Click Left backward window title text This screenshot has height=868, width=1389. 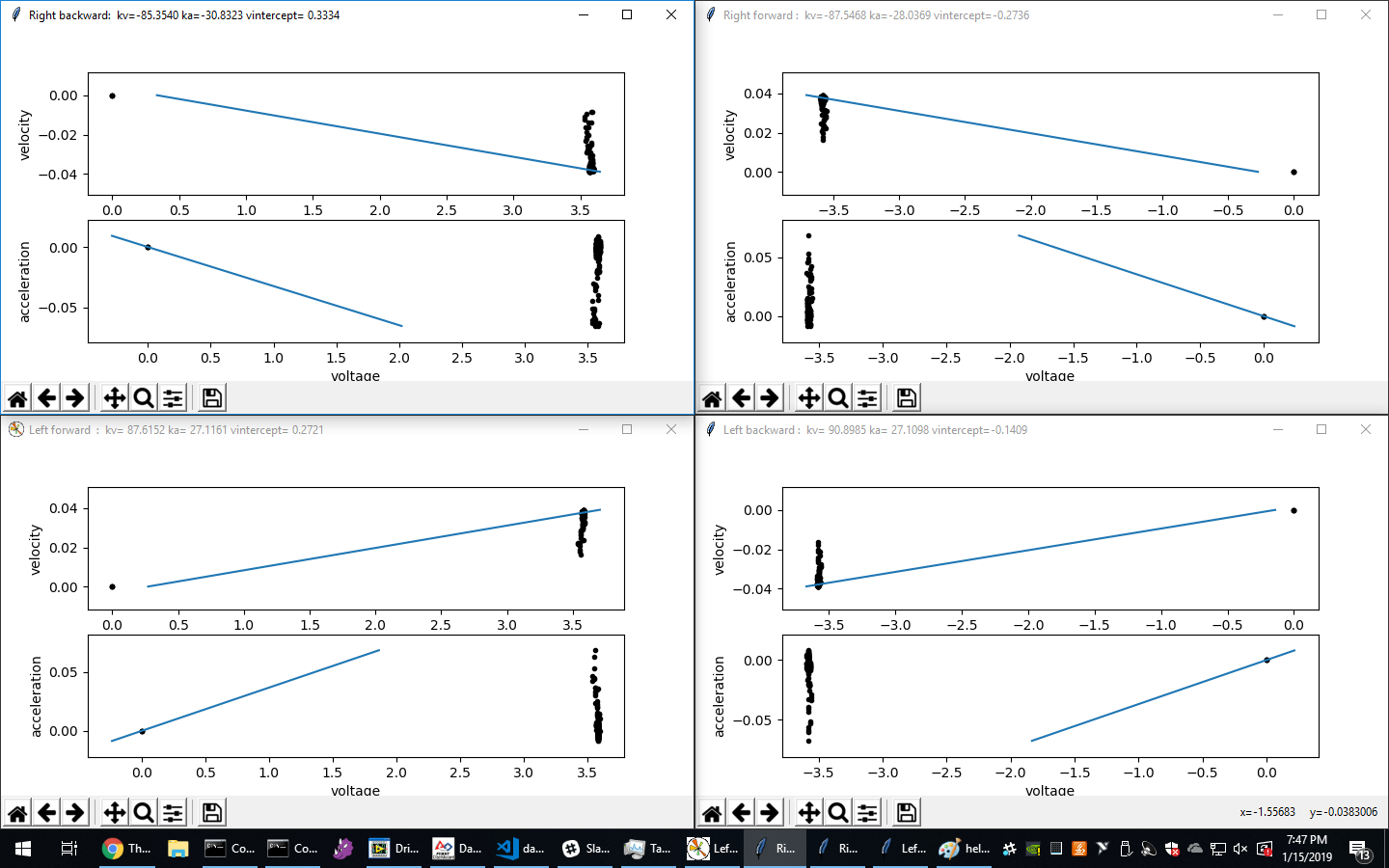[x=875, y=430]
